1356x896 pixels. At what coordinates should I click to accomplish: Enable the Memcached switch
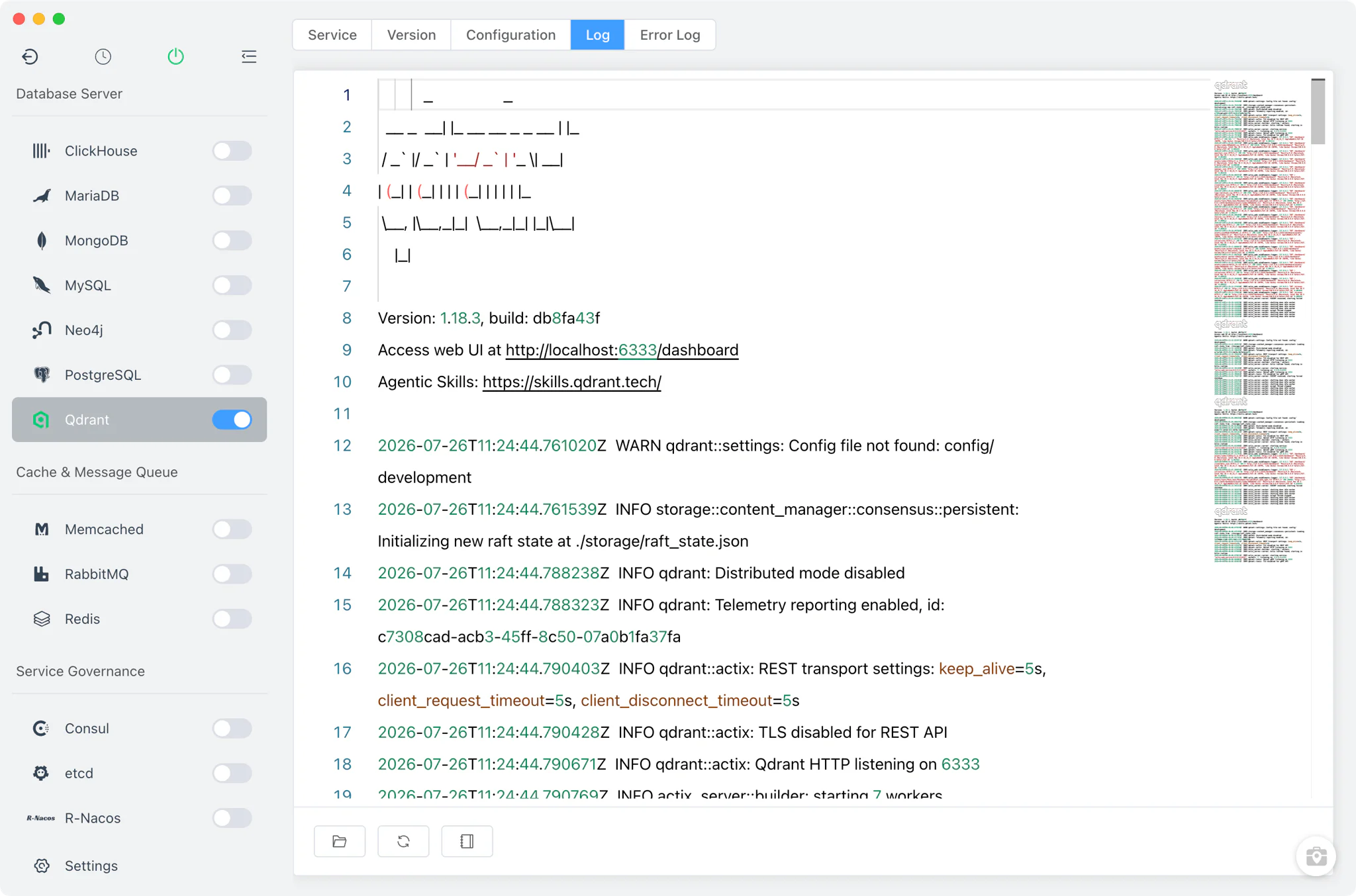point(232,529)
